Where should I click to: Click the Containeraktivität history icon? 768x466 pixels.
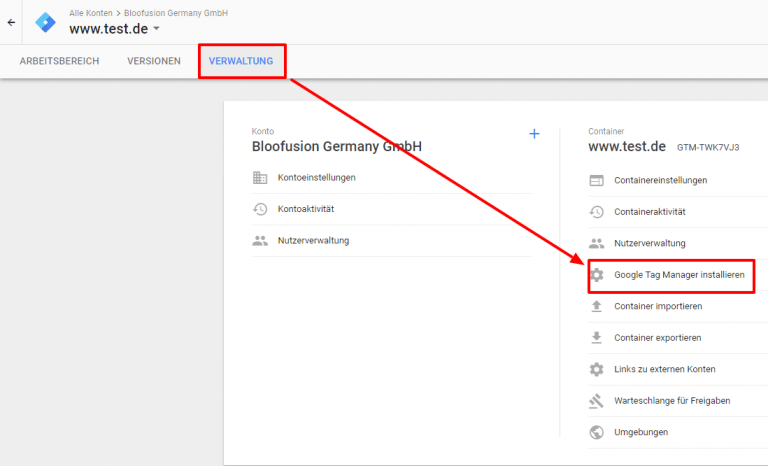pos(597,212)
